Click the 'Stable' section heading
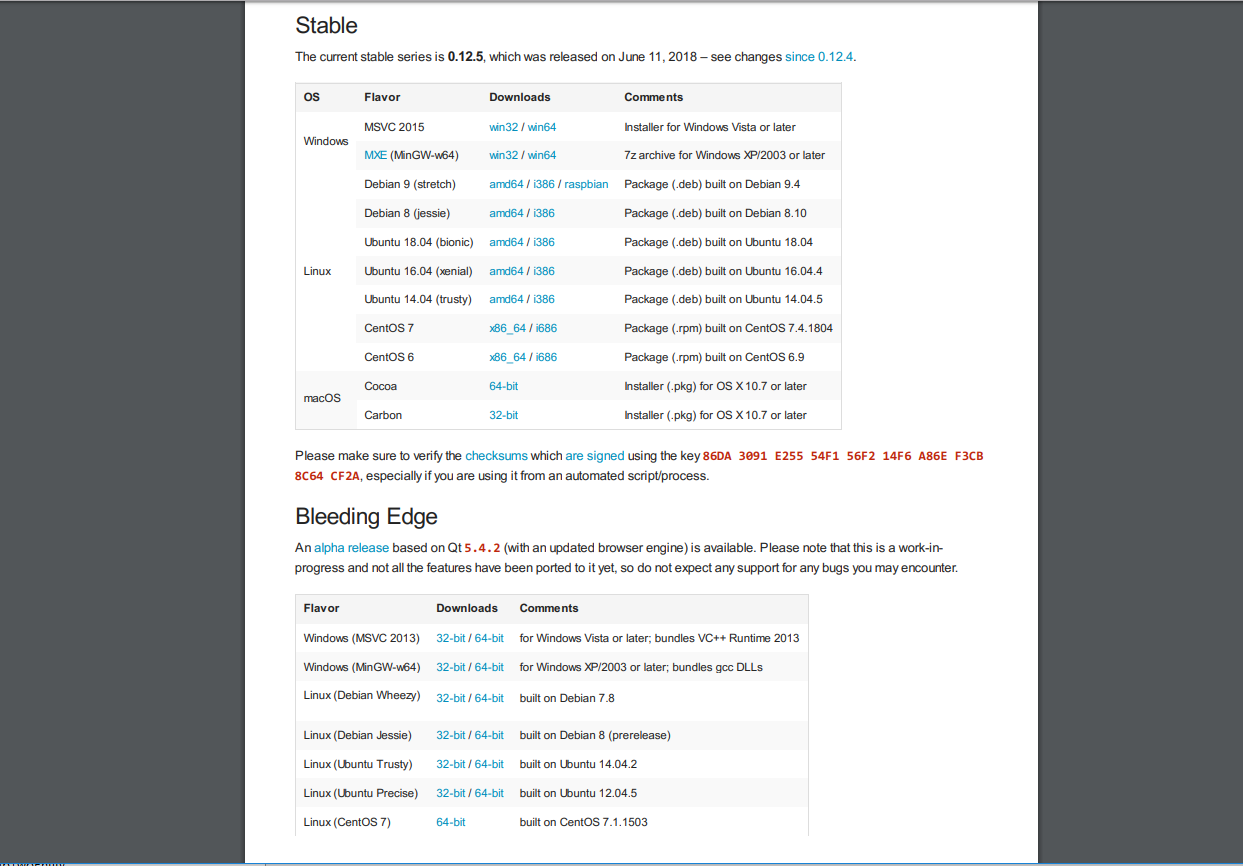The image size is (1243, 866). coord(326,25)
